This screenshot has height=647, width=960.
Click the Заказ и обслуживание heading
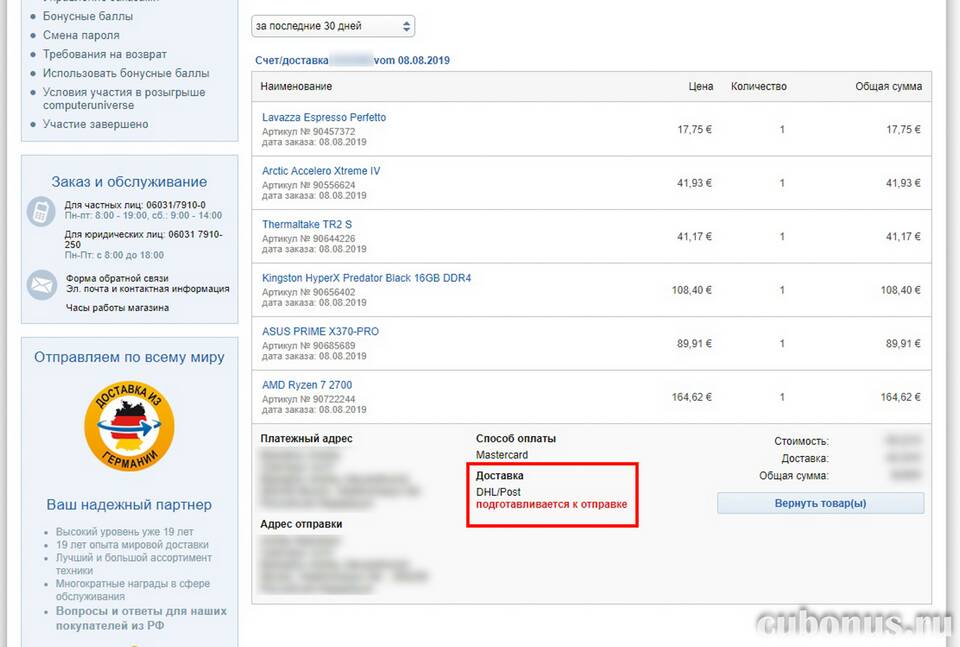pyautogui.click(x=129, y=182)
